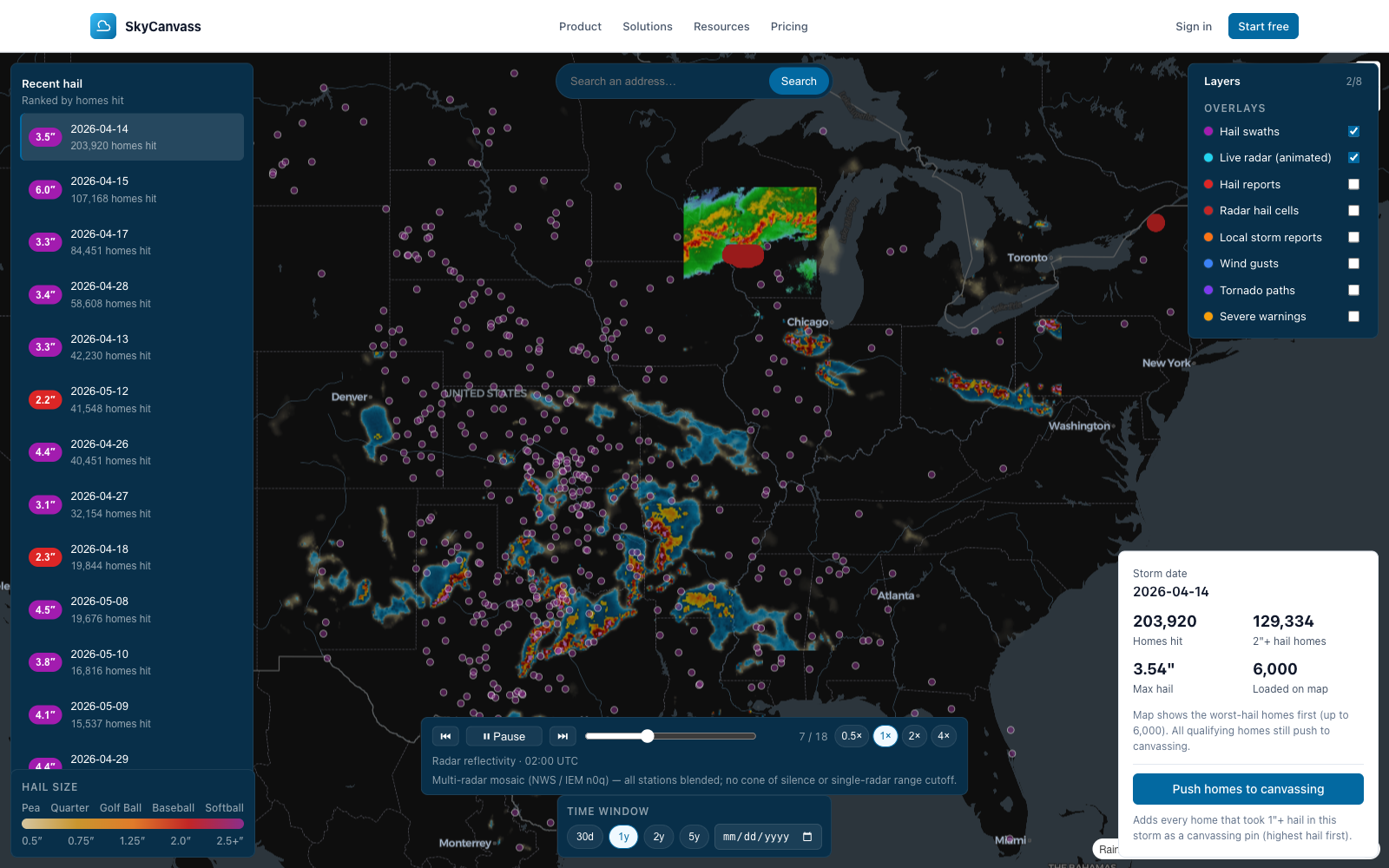Click the mm/dd/yyyy date input
Viewport: 1389px width, 868px height.
click(x=767, y=837)
